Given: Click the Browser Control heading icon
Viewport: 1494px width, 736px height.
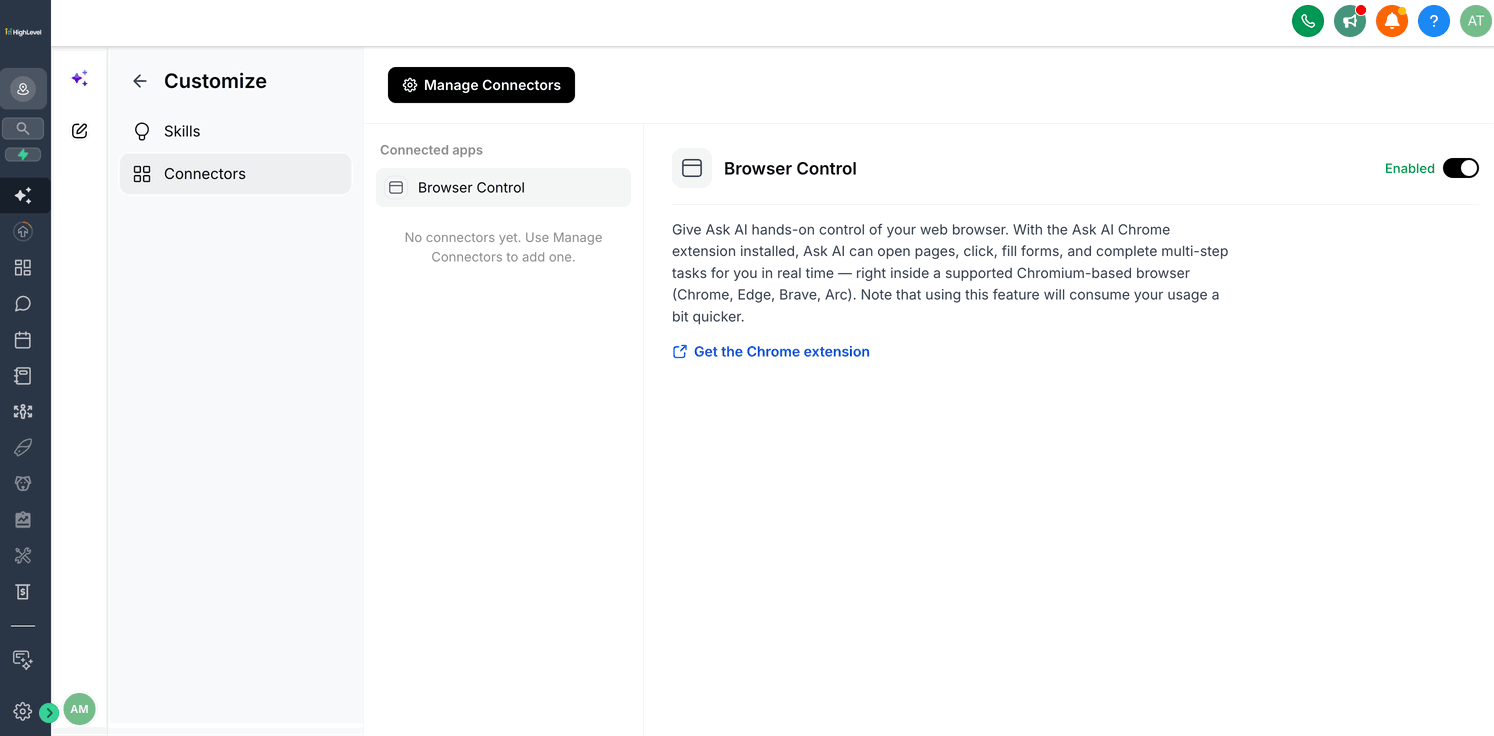Looking at the screenshot, I should (x=692, y=168).
